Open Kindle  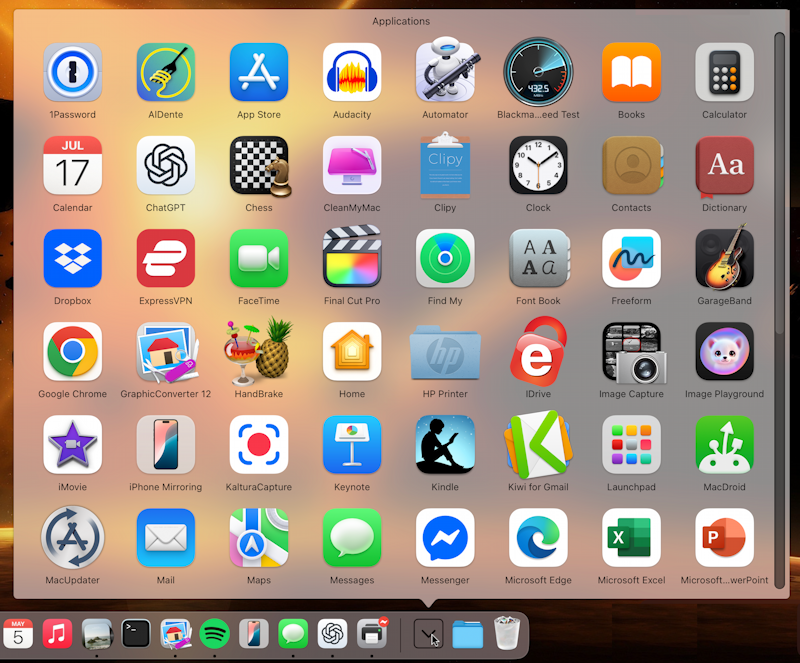[x=445, y=445]
